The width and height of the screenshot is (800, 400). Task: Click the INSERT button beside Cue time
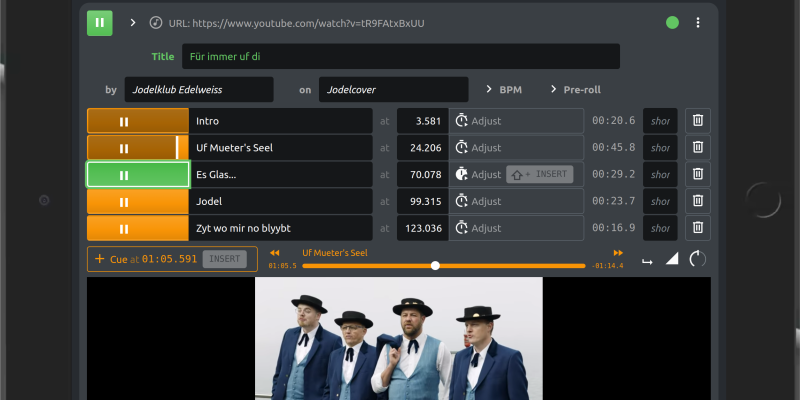[x=224, y=259]
